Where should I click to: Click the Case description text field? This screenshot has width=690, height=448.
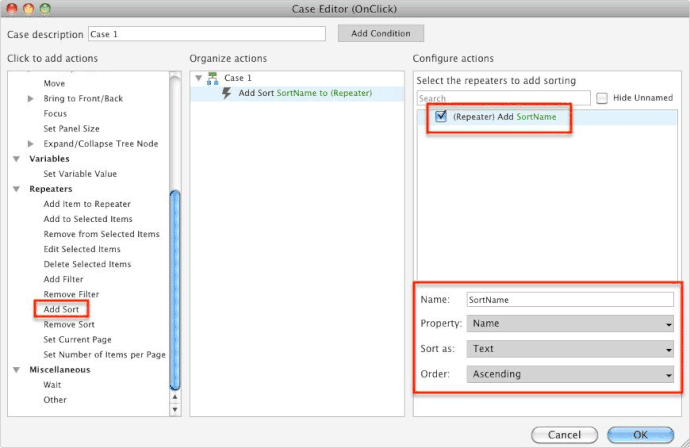pos(207,34)
